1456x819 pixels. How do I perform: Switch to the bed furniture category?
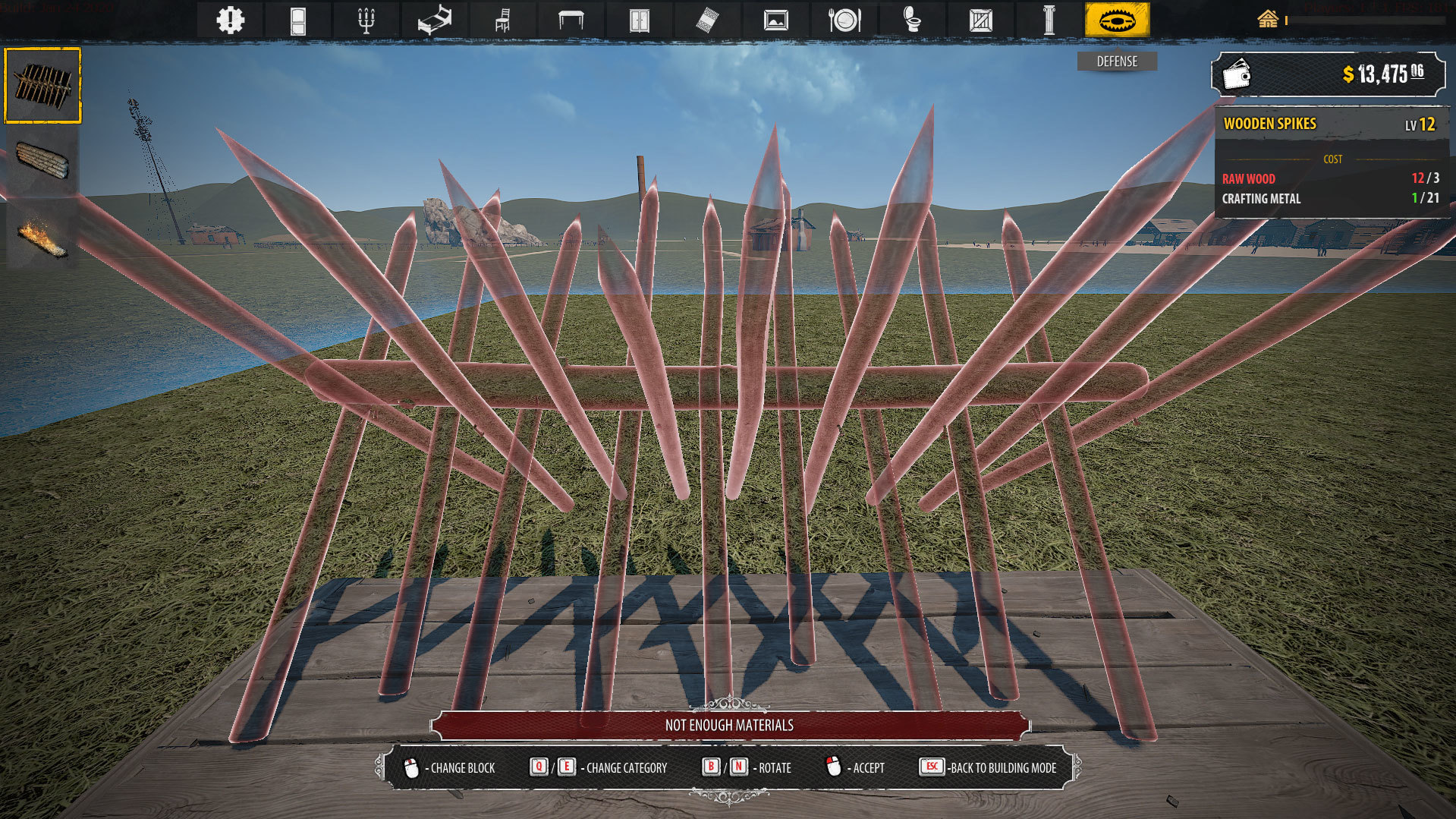click(435, 20)
